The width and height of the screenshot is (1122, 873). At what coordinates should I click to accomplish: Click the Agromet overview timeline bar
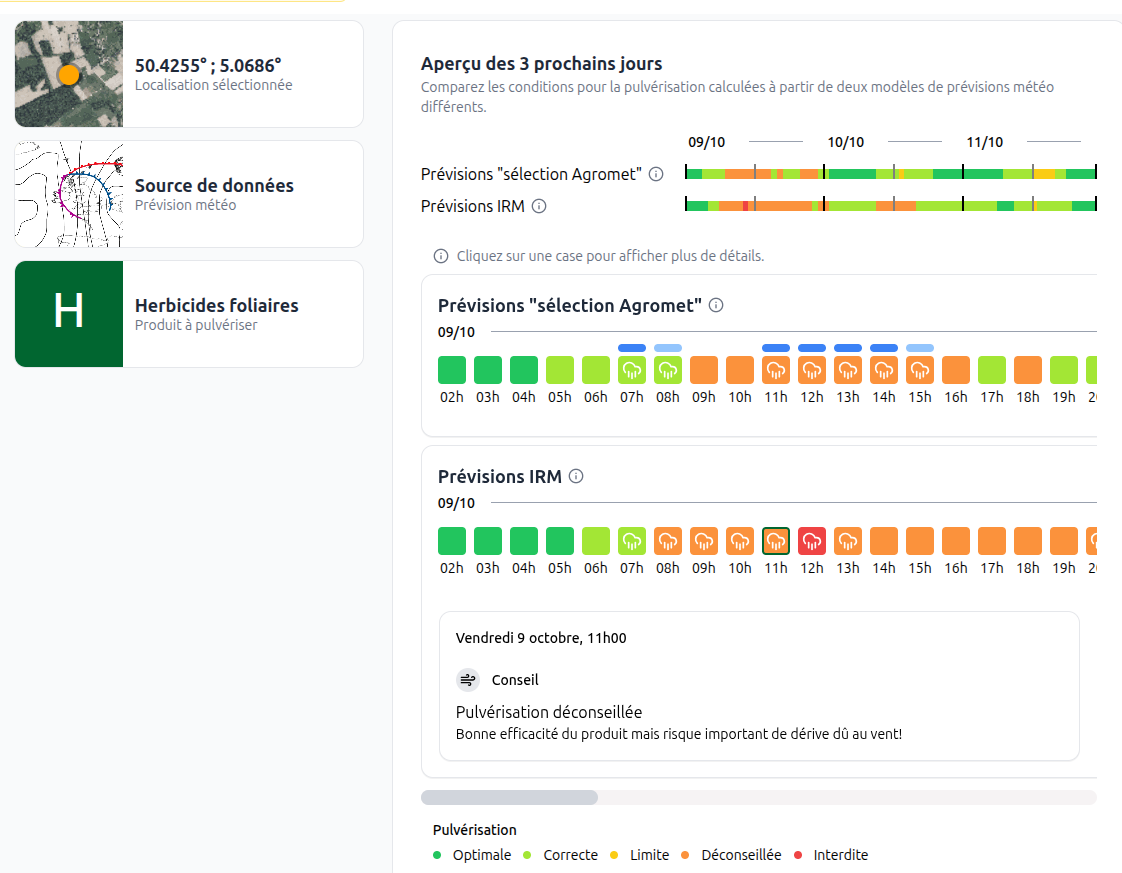tap(891, 173)
